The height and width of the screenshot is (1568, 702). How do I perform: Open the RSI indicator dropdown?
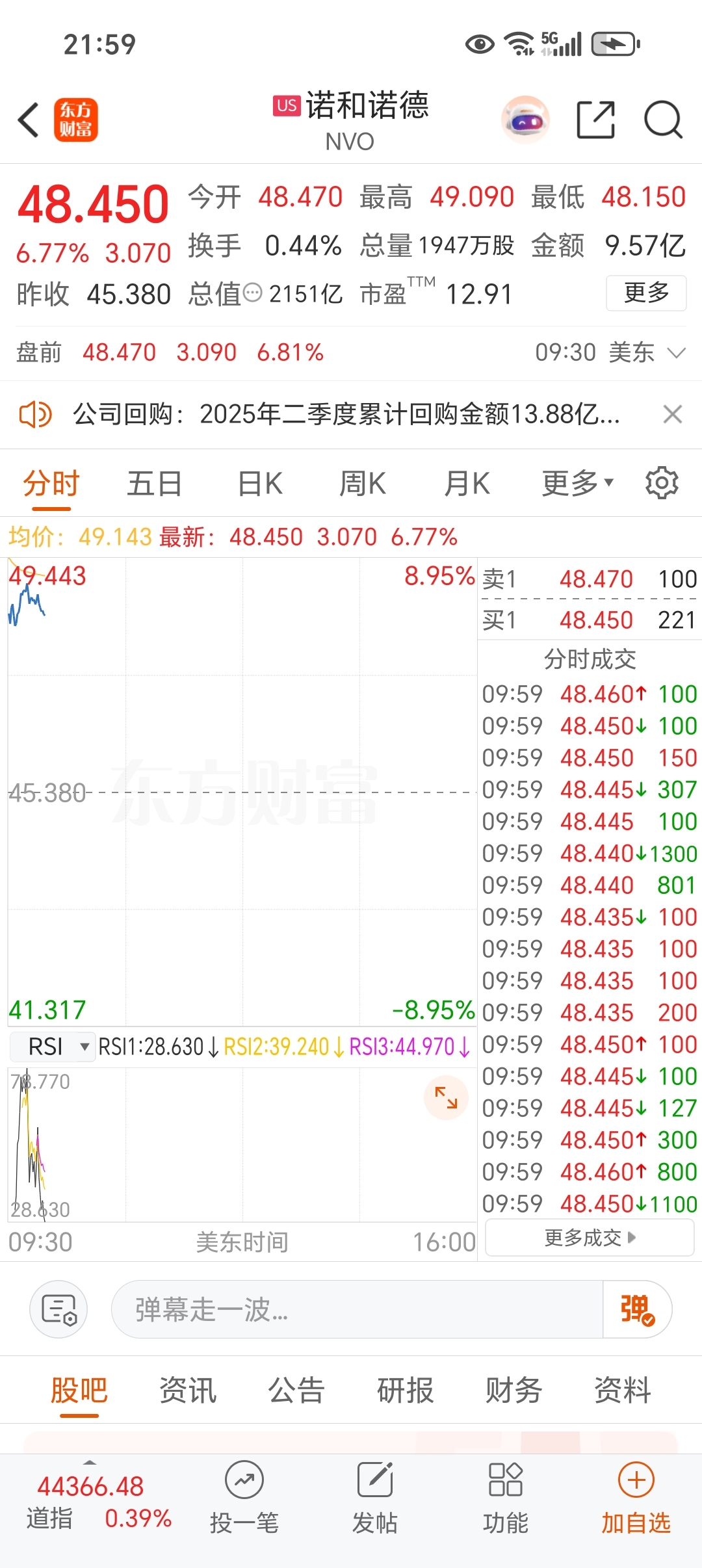coord(53,1047)
